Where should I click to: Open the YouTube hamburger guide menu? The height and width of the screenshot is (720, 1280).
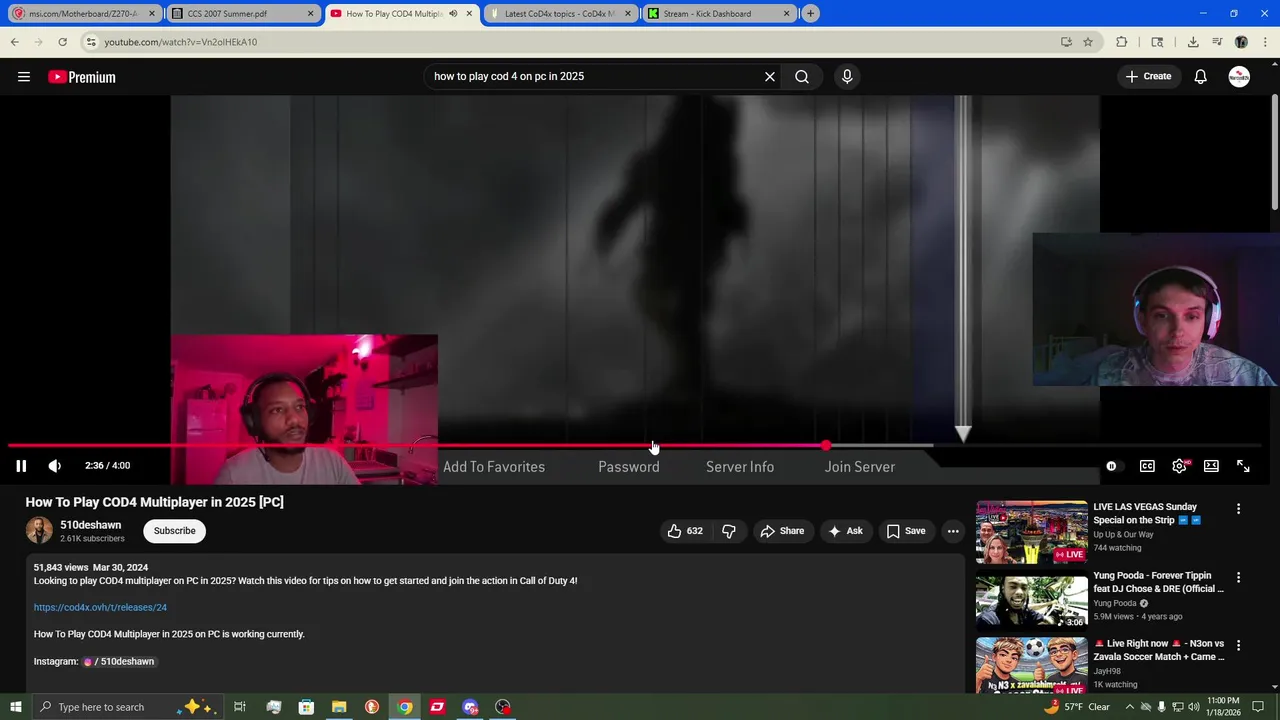coord(24,77)
